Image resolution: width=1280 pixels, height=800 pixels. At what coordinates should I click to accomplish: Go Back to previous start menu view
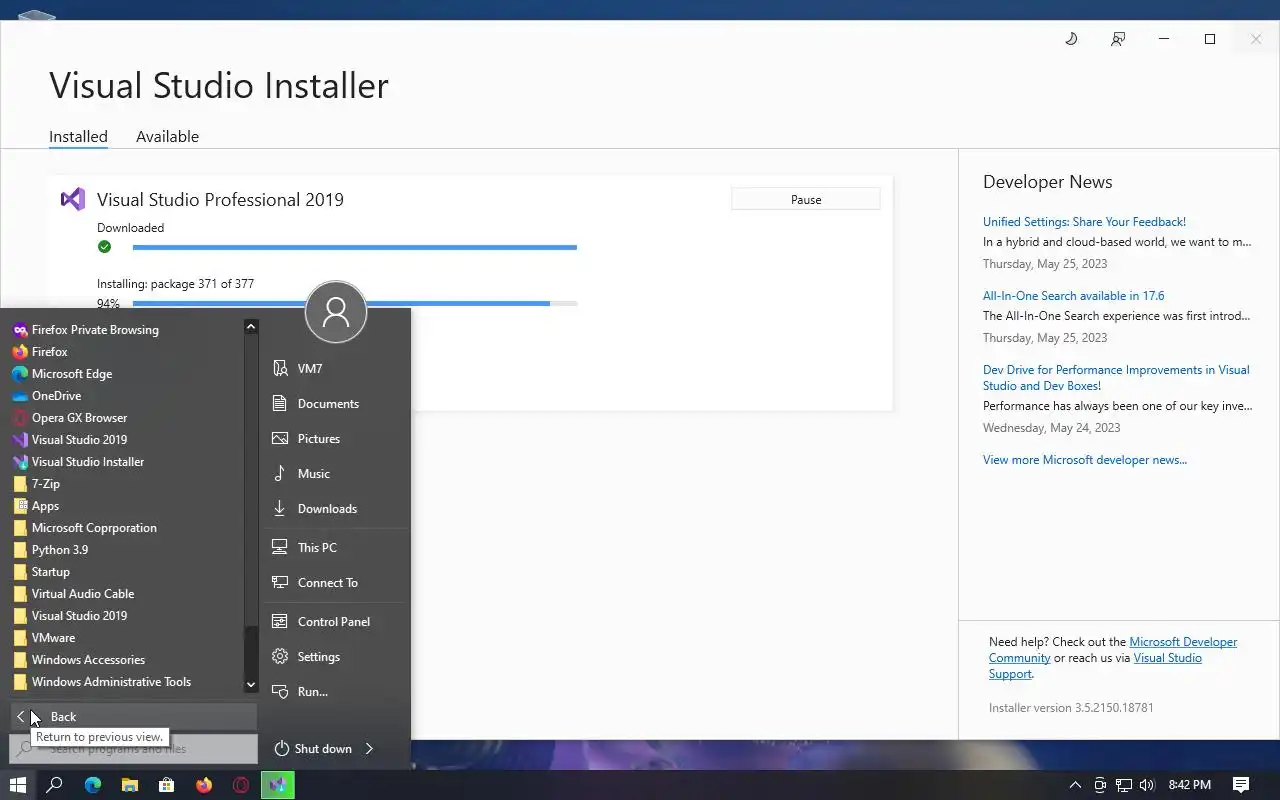[133, 717]
